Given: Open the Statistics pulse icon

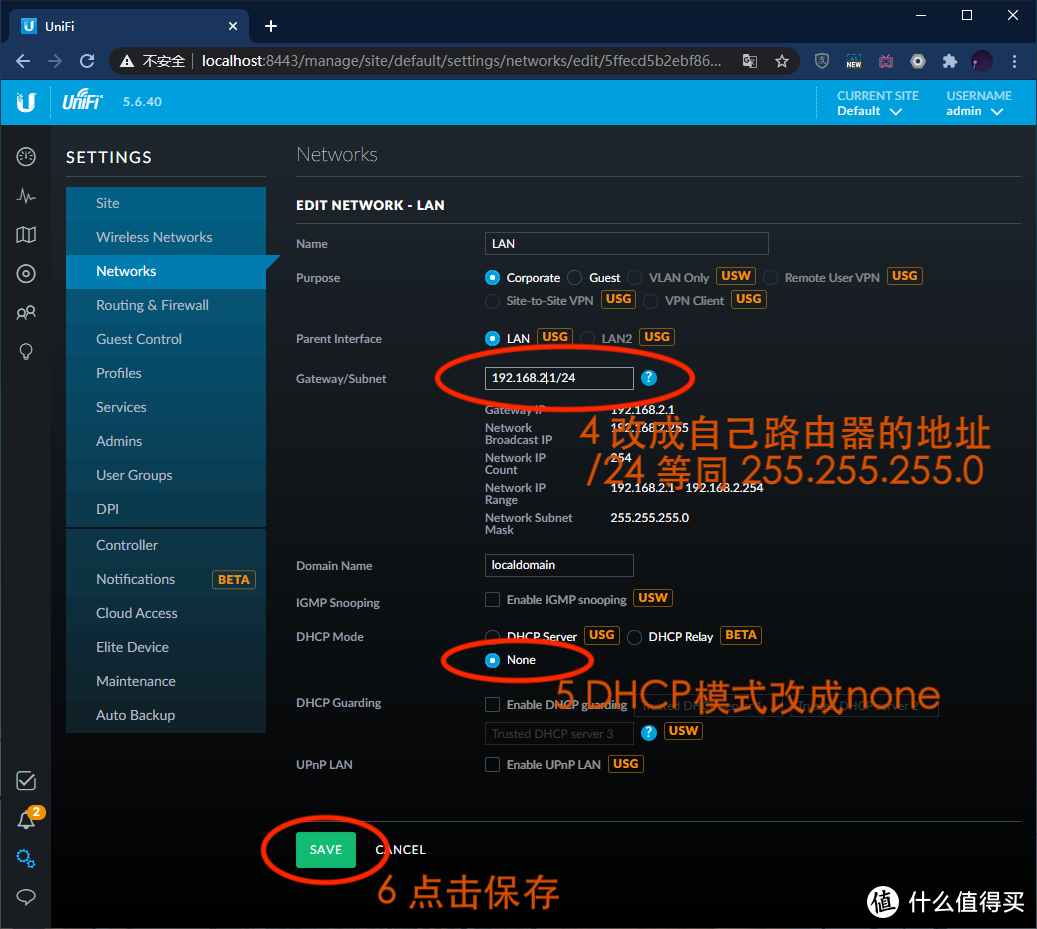Looking at the screenshot, I should [26, 196].
